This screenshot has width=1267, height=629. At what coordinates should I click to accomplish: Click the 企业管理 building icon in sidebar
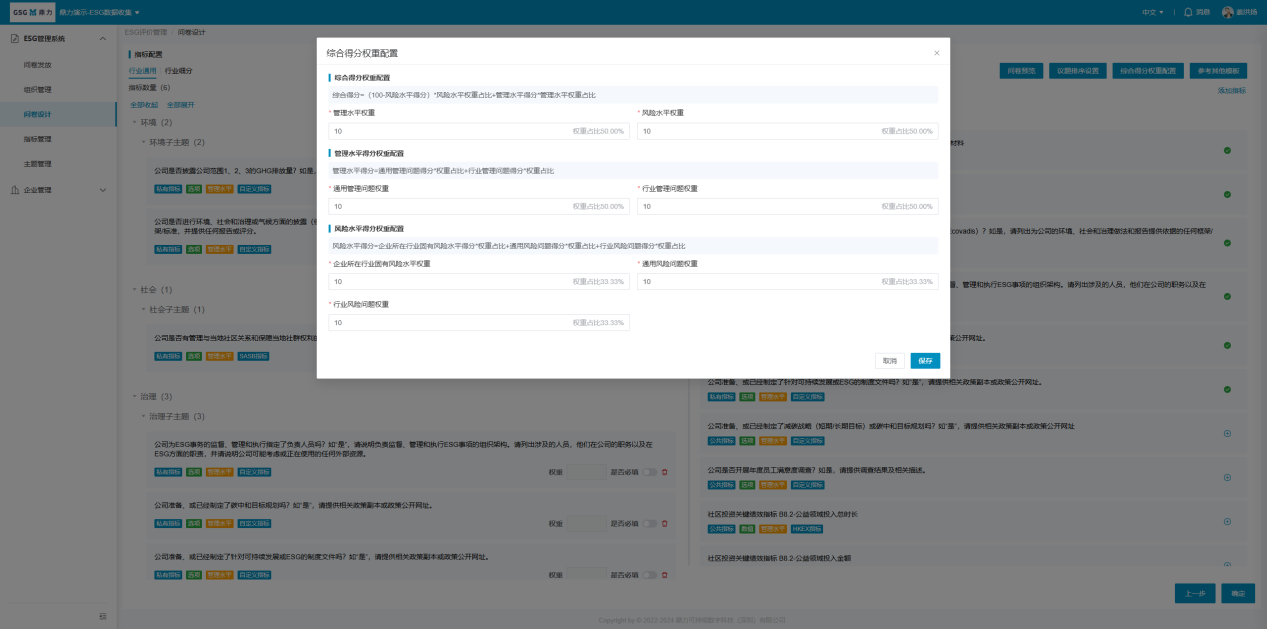pos(14,189)
